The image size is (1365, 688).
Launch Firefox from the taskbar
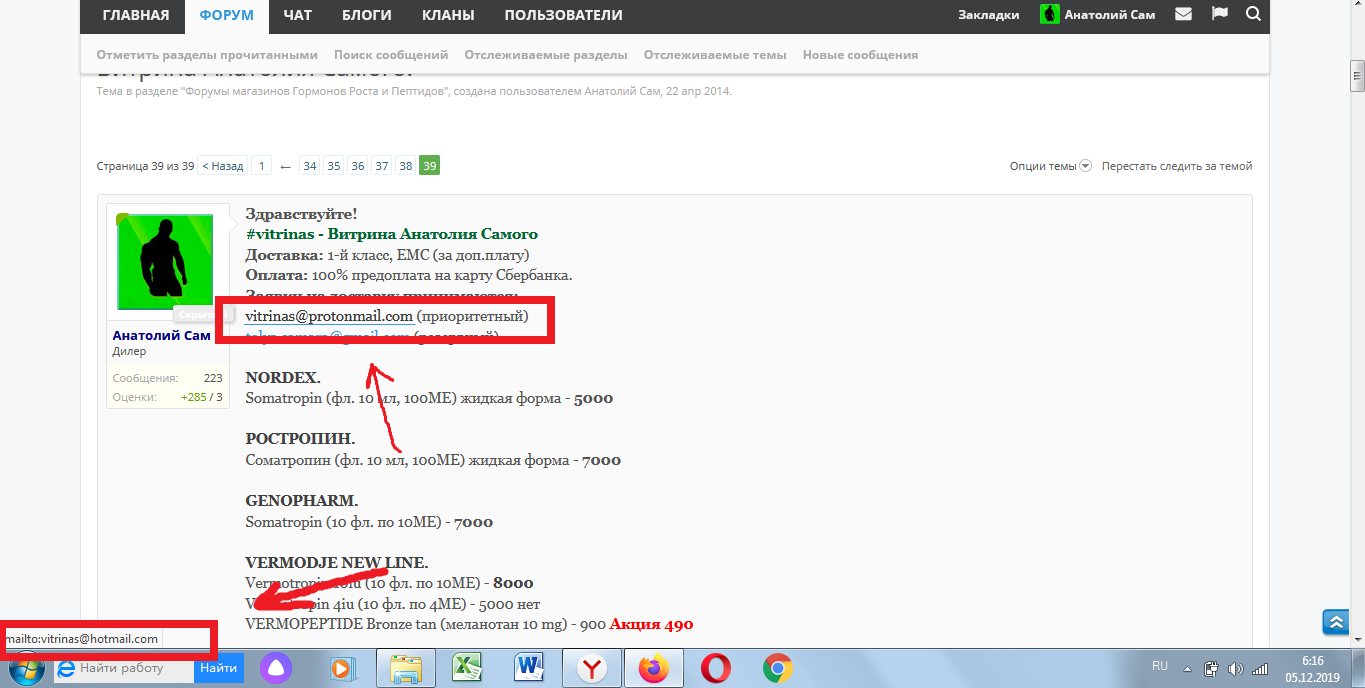pos(656,668)
